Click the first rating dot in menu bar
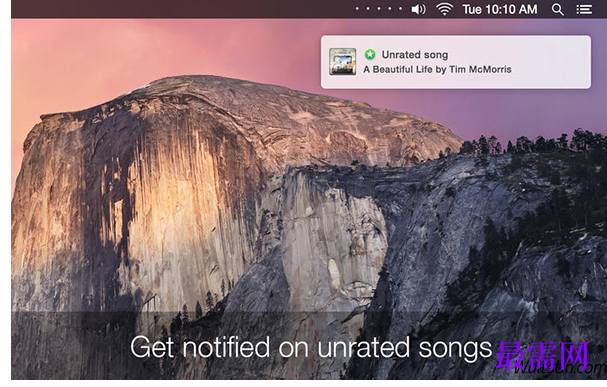This screenshot has width=607, height=387. click(357, 9)
